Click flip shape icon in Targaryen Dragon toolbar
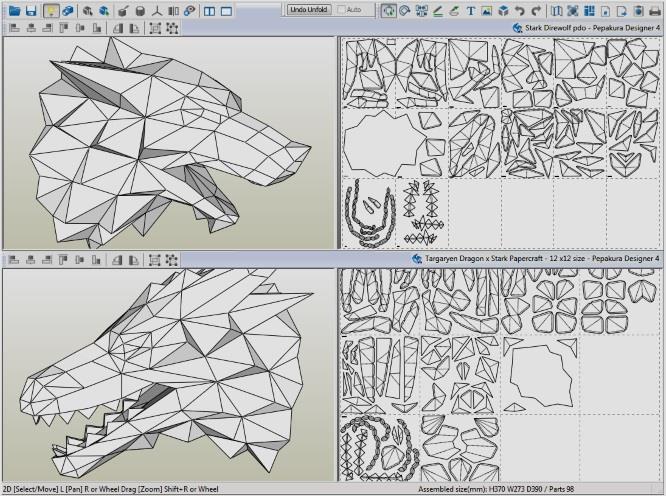 [x=118, y=259]
